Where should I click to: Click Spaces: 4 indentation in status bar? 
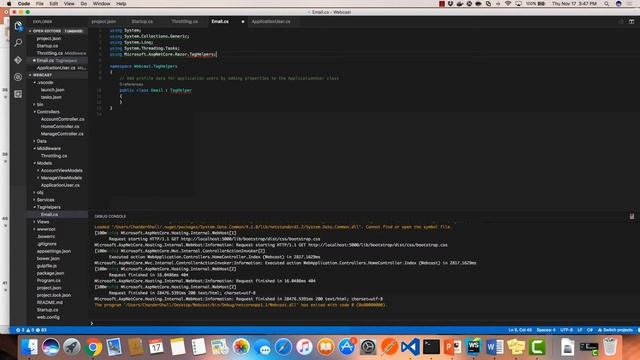coord(546,330)
